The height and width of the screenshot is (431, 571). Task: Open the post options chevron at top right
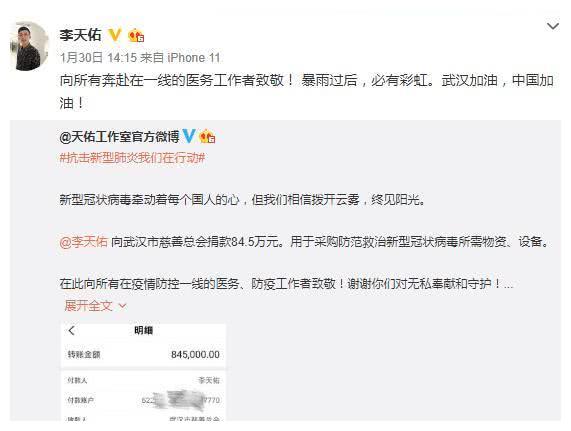click(553, 26)
